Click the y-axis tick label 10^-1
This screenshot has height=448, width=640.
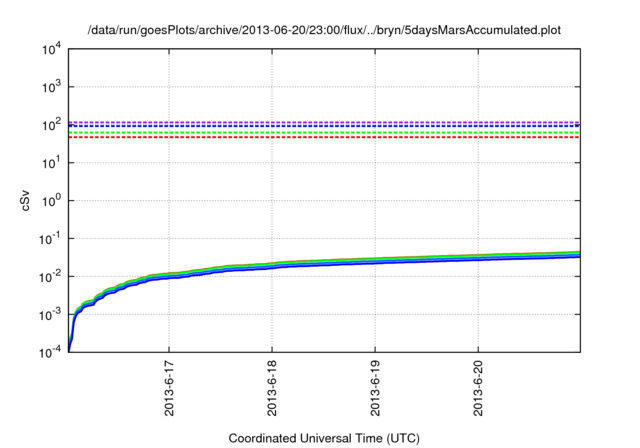tap(51, 239)
